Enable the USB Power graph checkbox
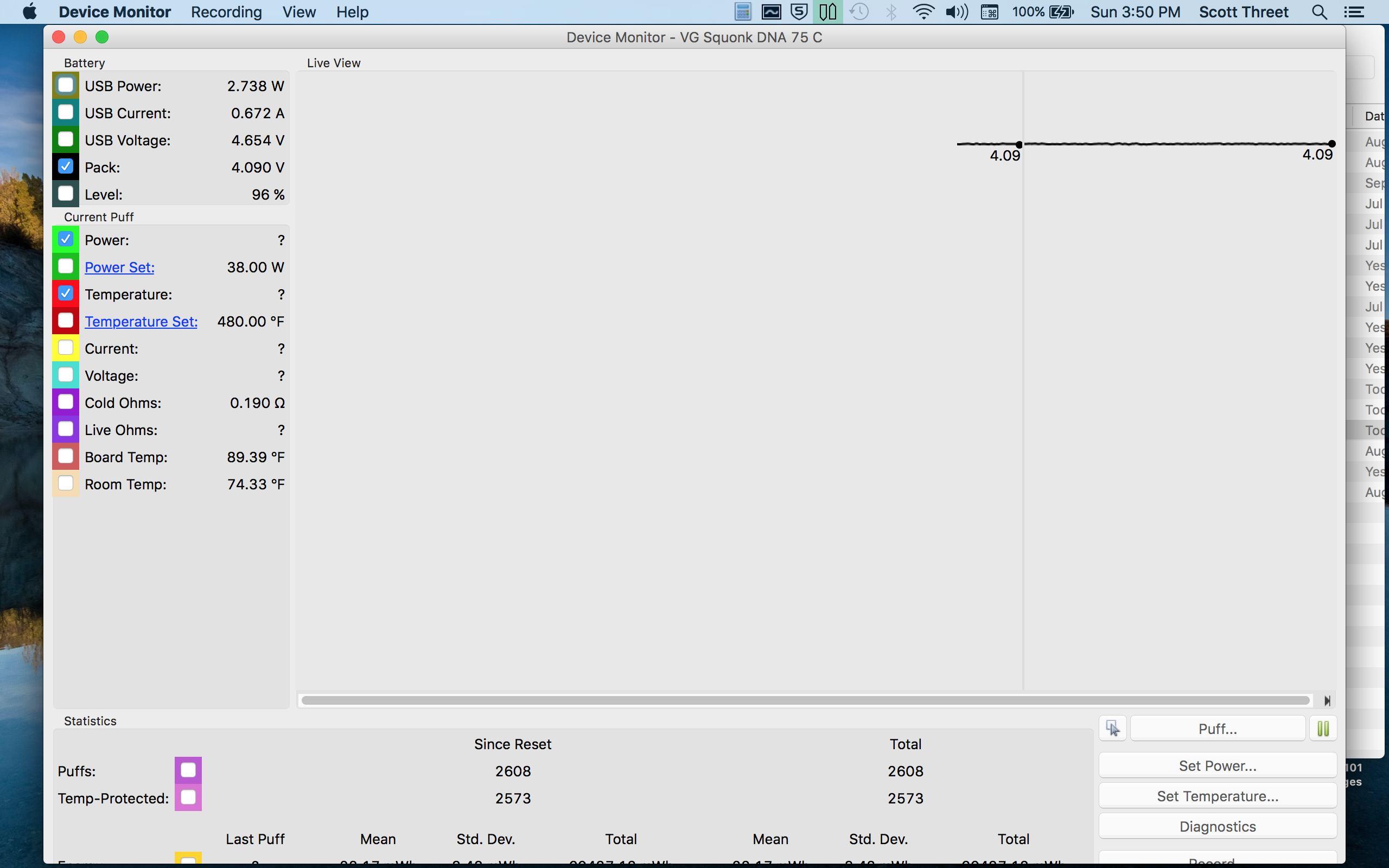This screenshot has height=868, width=1389. pyautogui.click(x=66, y=85)
